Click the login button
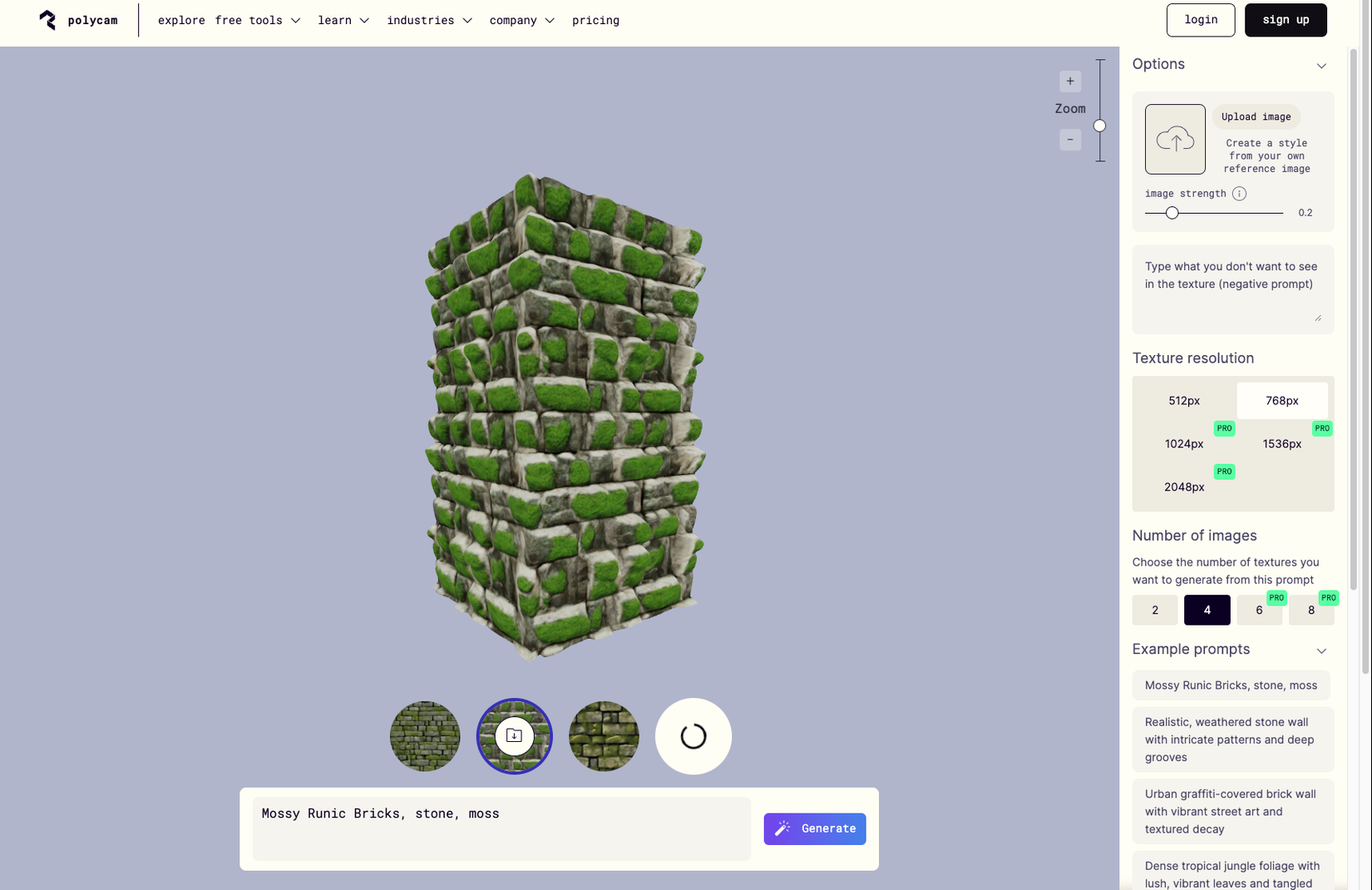This screenshot has height=890, width=1372. [x=1201, y=20]
